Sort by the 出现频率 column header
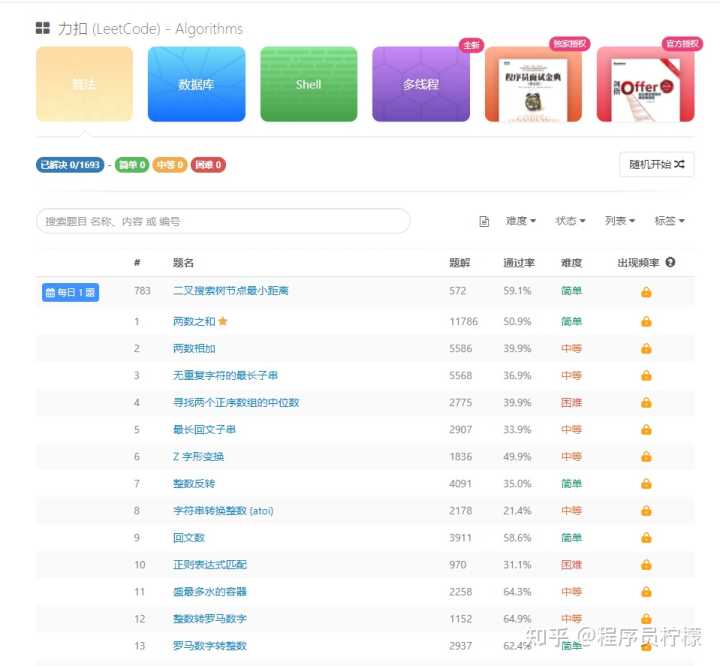720x666 pixels. [x=638, y=263]
